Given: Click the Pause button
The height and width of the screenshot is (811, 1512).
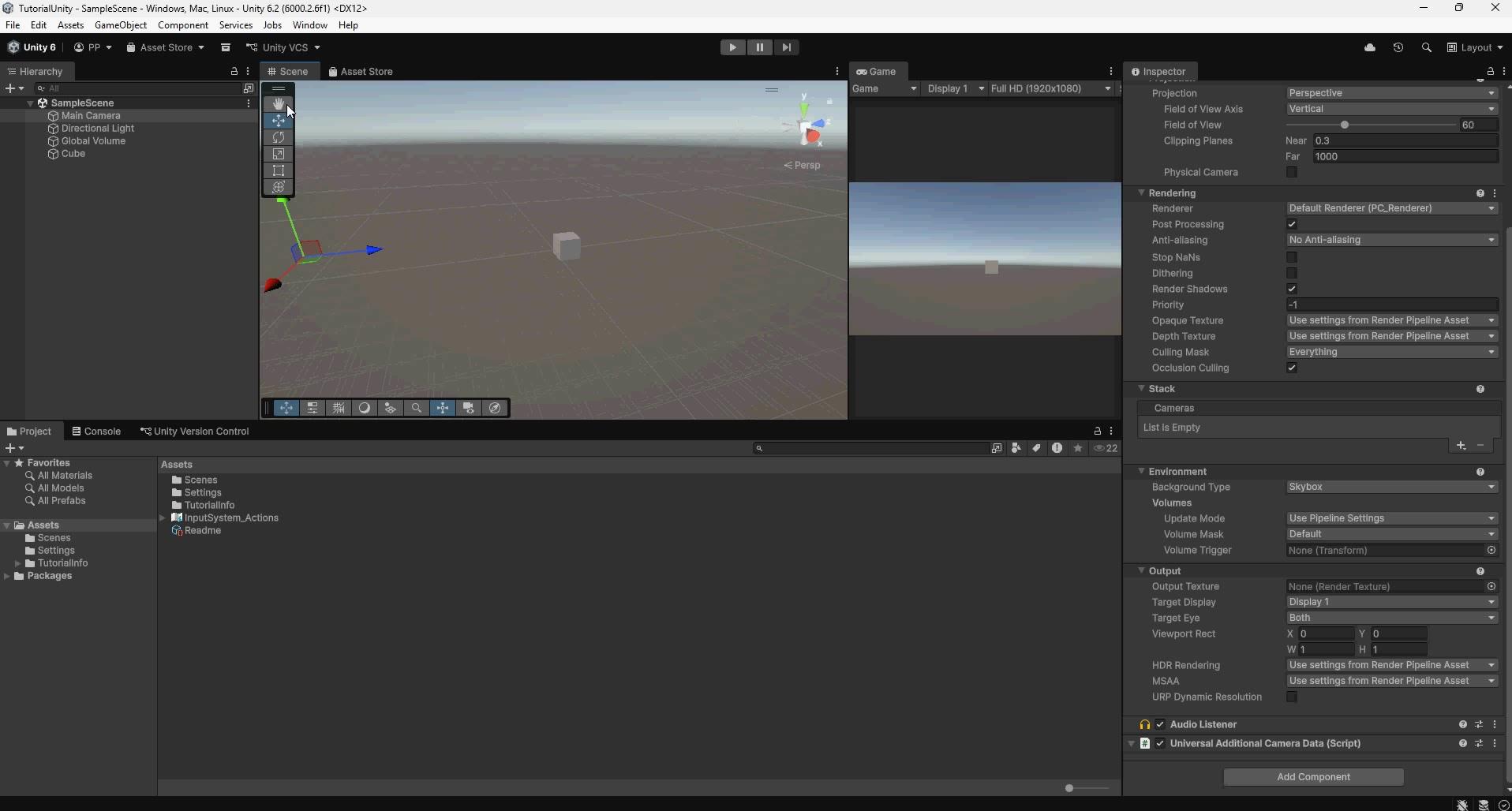Looking at the screenshot, I should click(759, 47).
